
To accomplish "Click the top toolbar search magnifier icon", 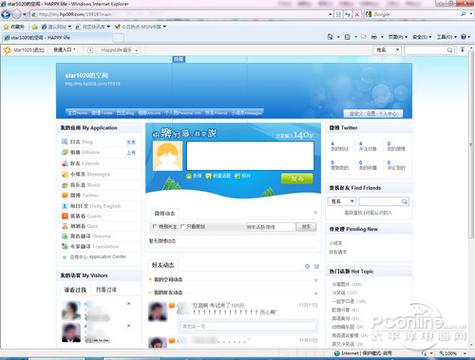I will [x=450, y=50].
